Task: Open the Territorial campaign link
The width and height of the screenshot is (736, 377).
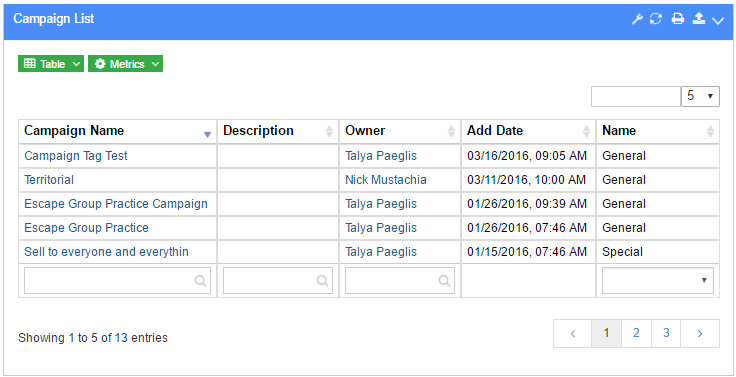Action: point(49,180)
